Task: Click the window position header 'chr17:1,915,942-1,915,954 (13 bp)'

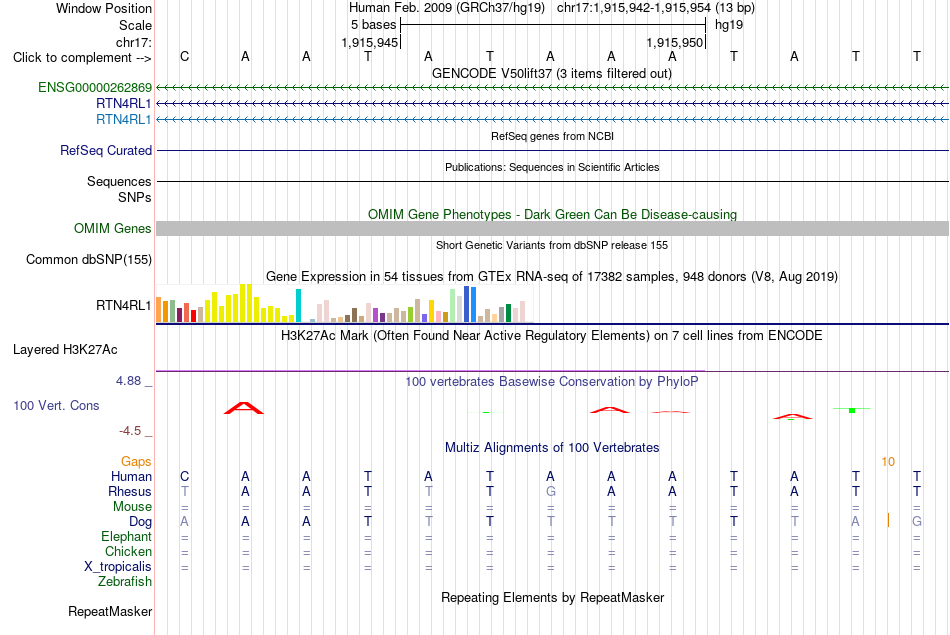Action: click(656, 8)
